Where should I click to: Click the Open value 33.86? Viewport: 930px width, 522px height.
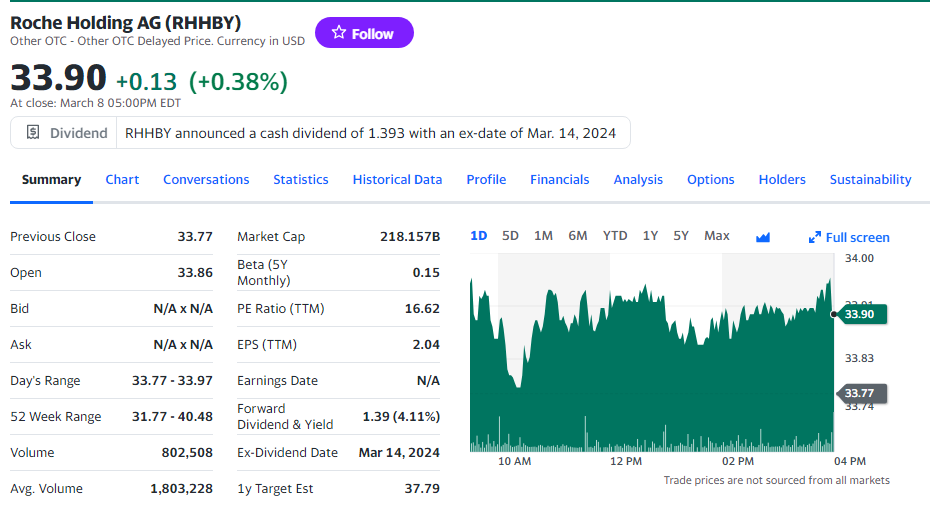pos(195,273)
